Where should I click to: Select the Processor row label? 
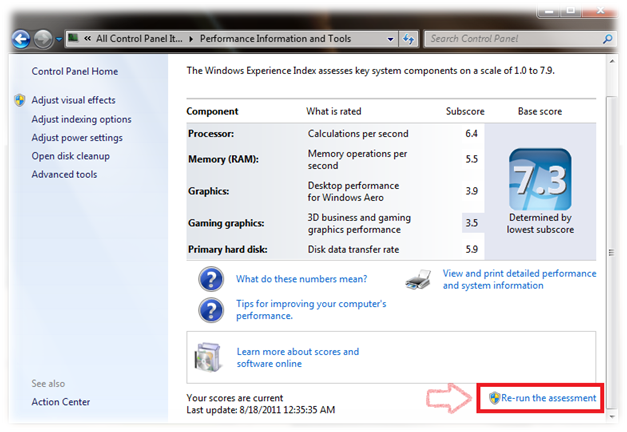(211, 134)
